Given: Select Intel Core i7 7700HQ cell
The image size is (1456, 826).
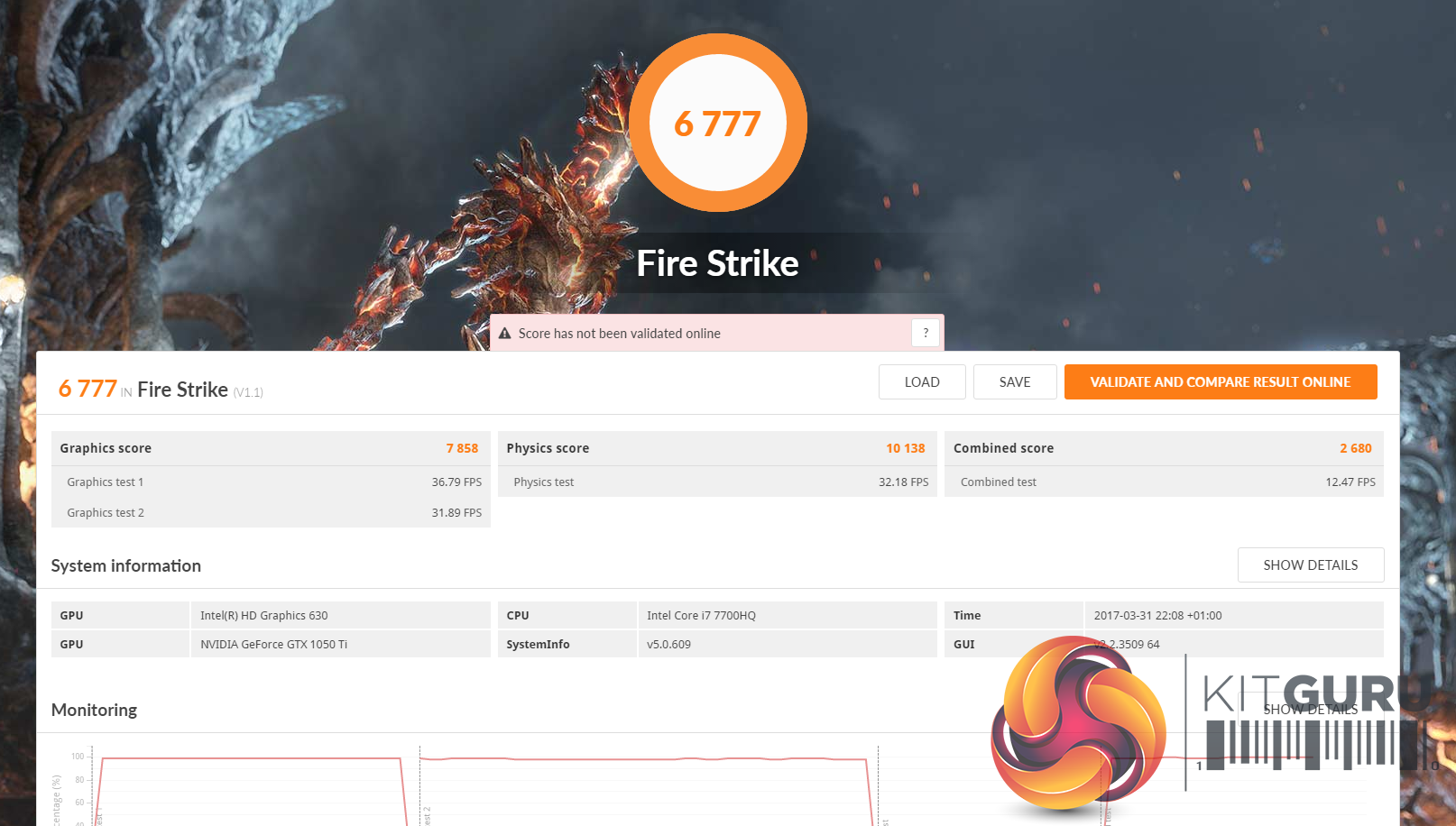Looking at the screenshot, I should 788,615.
